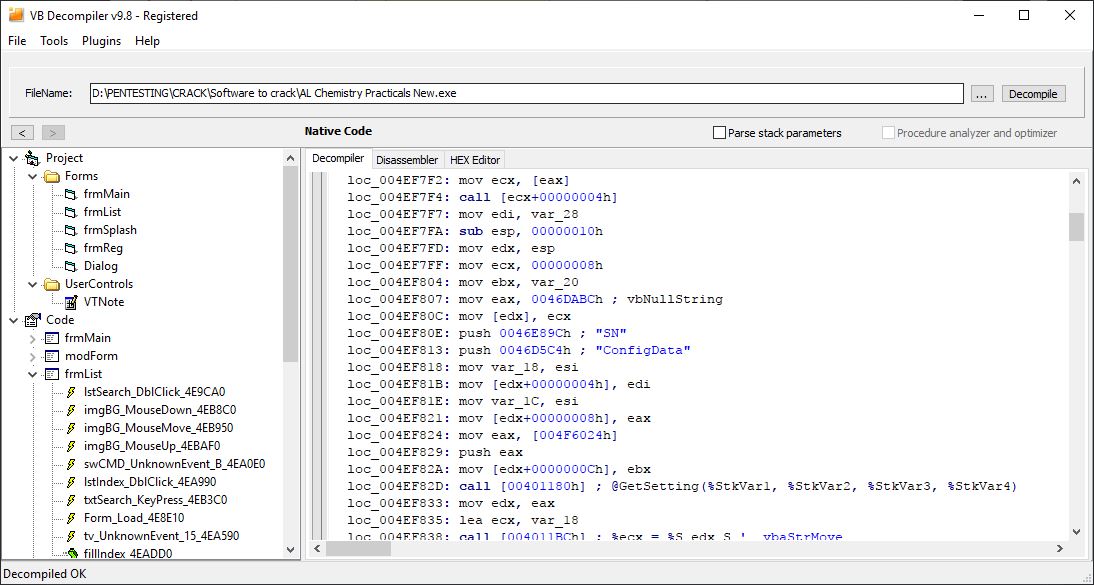Collapse the Forms folder node
Screen dimensions: 1094x585
tap(32, 177)
